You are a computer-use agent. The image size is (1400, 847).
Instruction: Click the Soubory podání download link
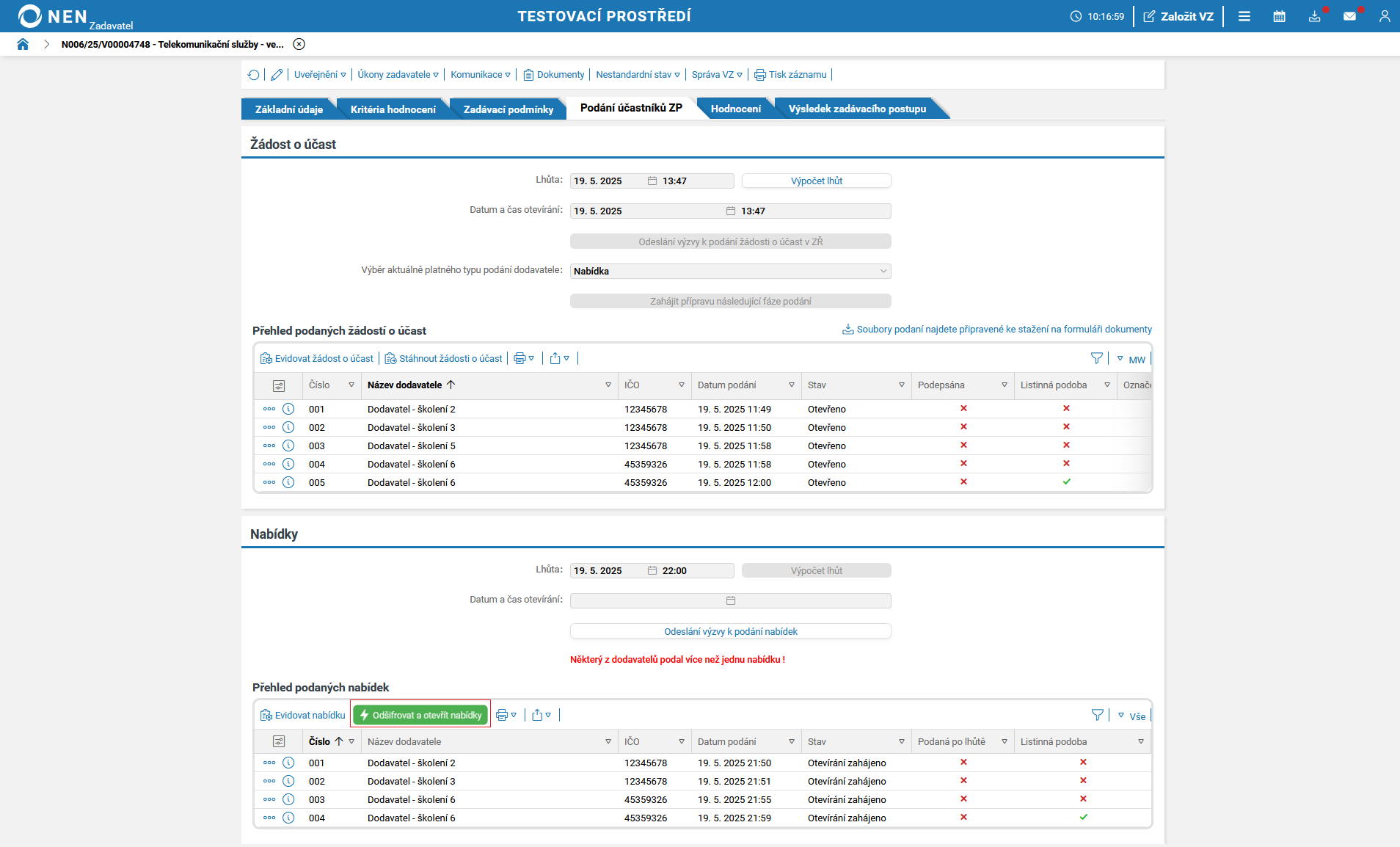coord(1003,330)
